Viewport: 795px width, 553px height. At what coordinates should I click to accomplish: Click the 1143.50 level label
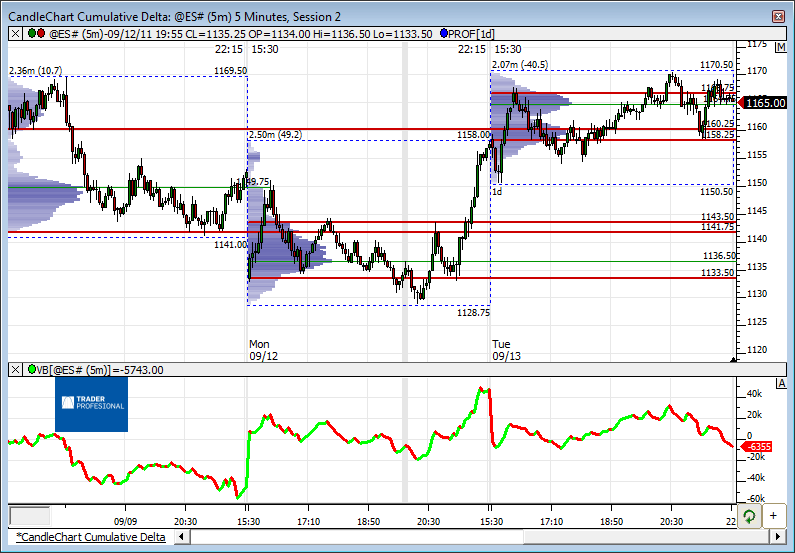click(x=717, y=217)
